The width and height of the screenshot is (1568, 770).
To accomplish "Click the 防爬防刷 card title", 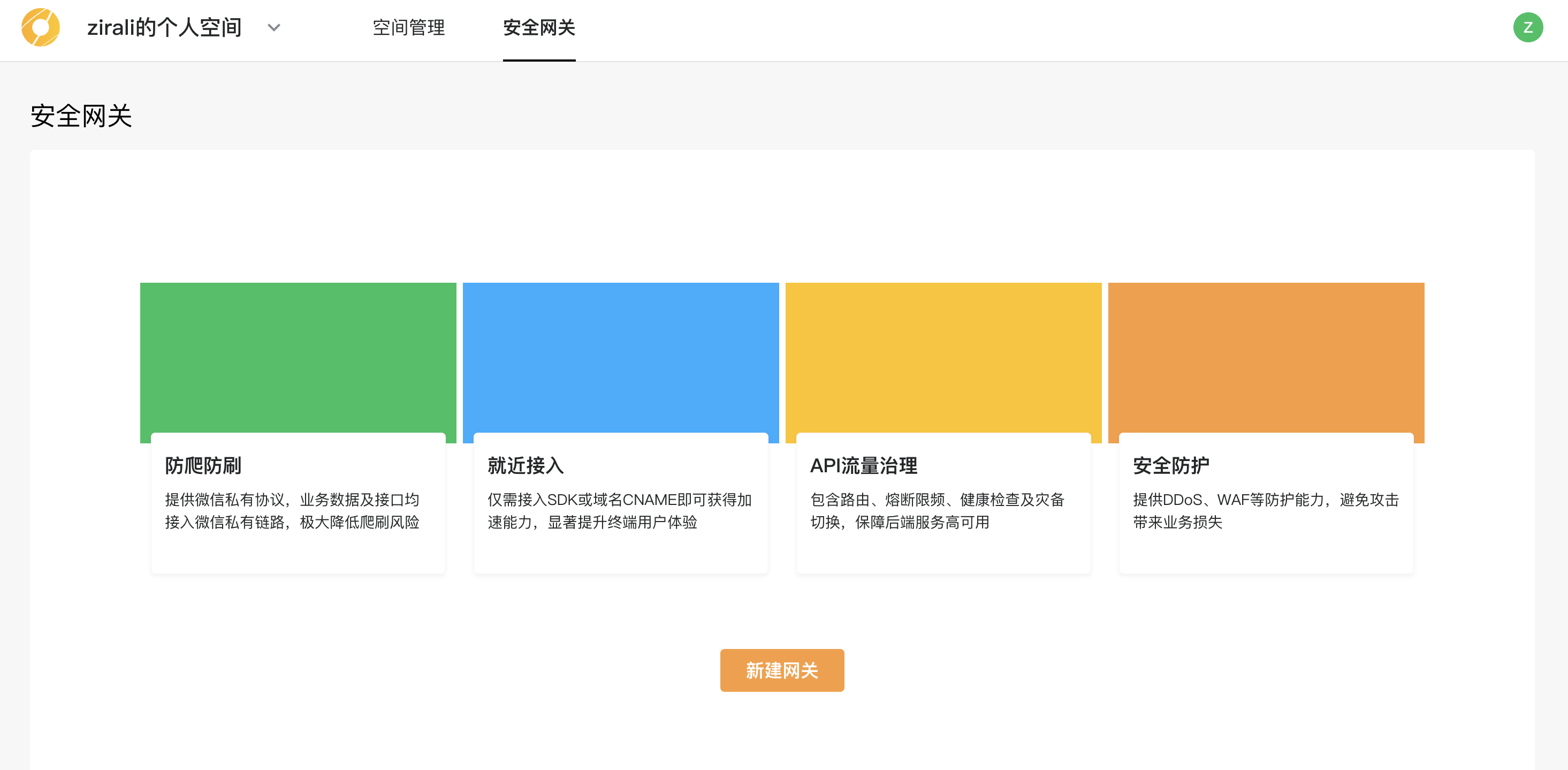I will (x=203, y=465).
